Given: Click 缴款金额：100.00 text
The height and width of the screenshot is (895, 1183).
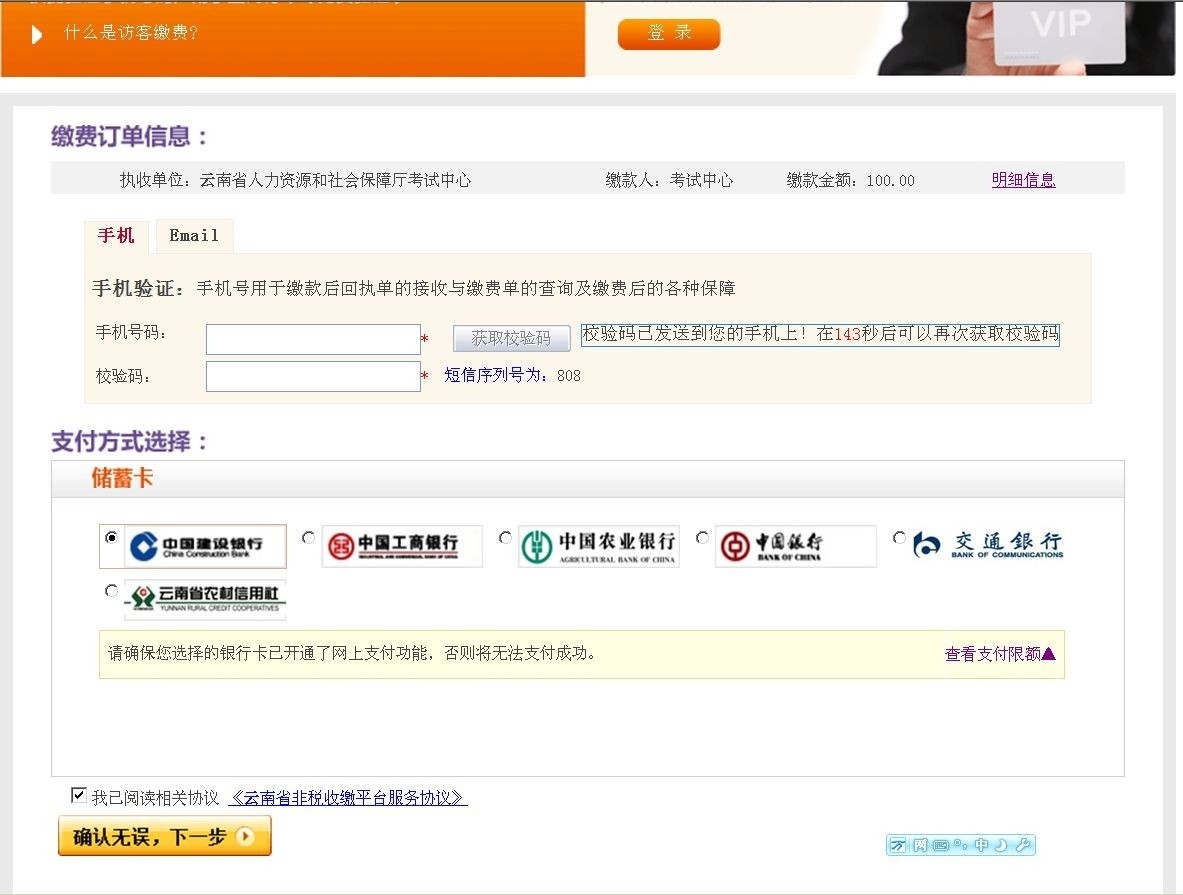Looking at the screenshot, I should click(x=850, y=180).
